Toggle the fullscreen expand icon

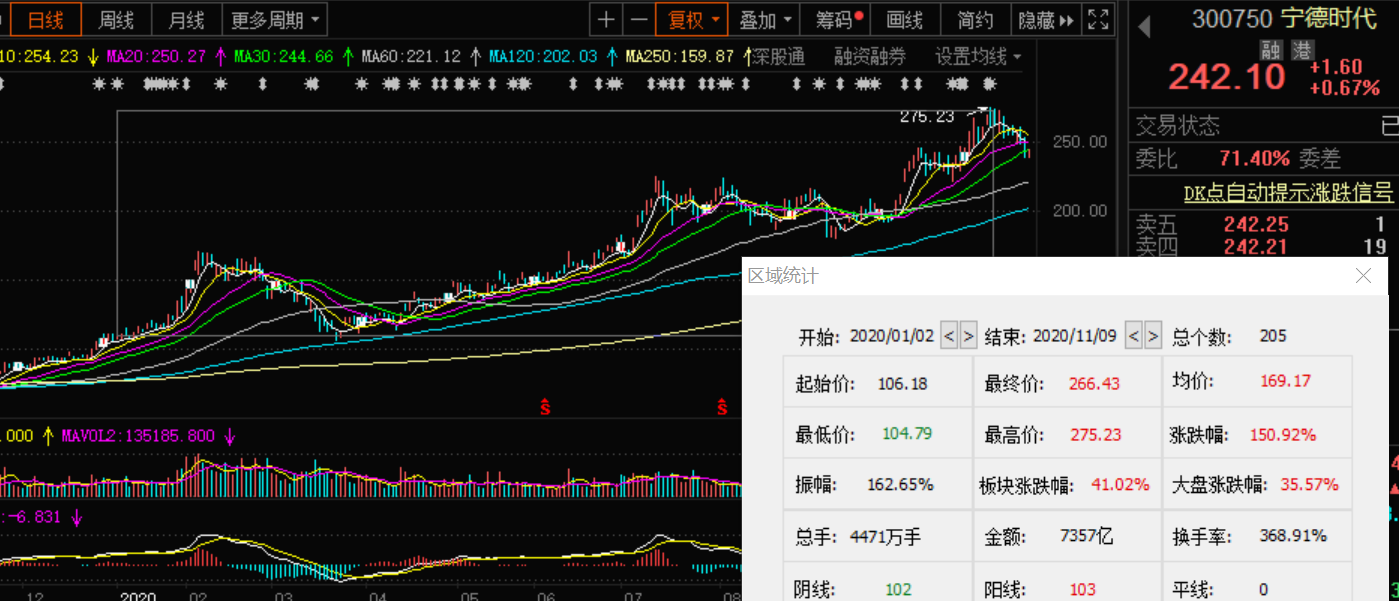pyautogui.click(x=1098, y=20)
